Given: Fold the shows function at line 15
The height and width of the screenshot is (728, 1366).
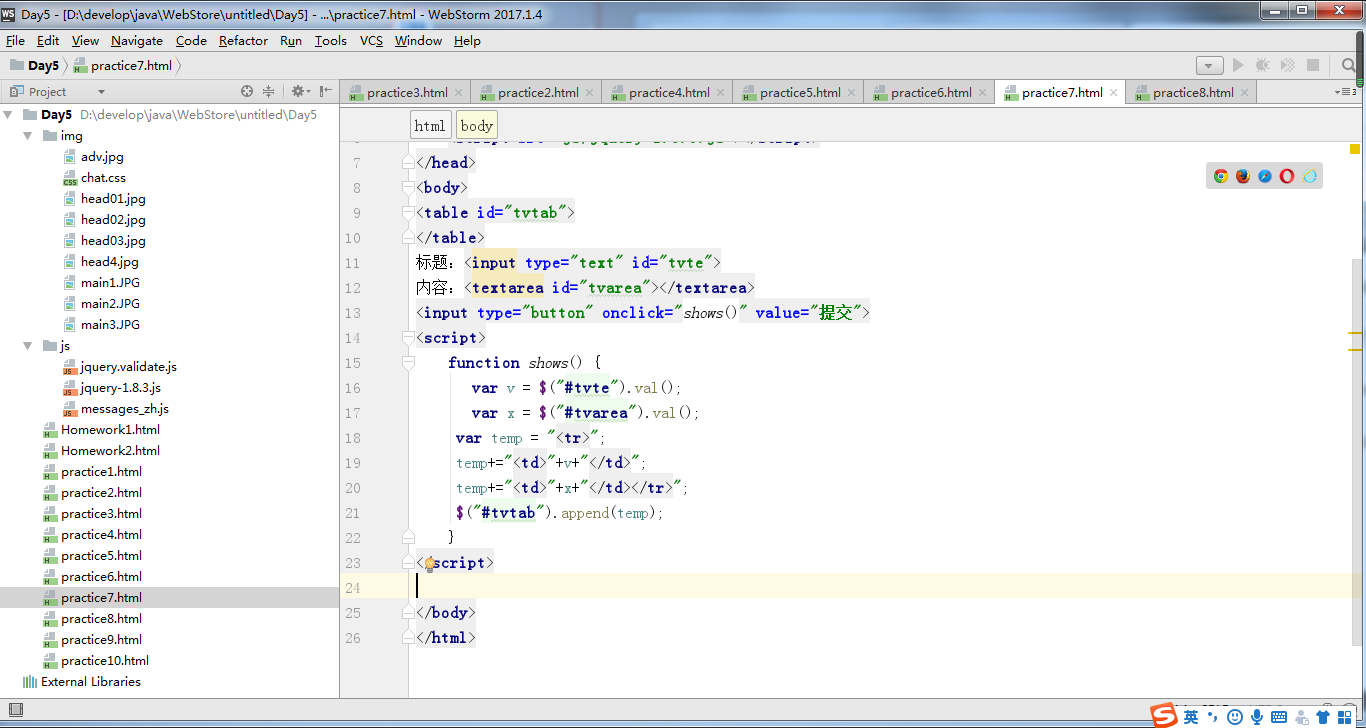Looking at the screenshot, I should pyautogui.click(x=408, y=363).
